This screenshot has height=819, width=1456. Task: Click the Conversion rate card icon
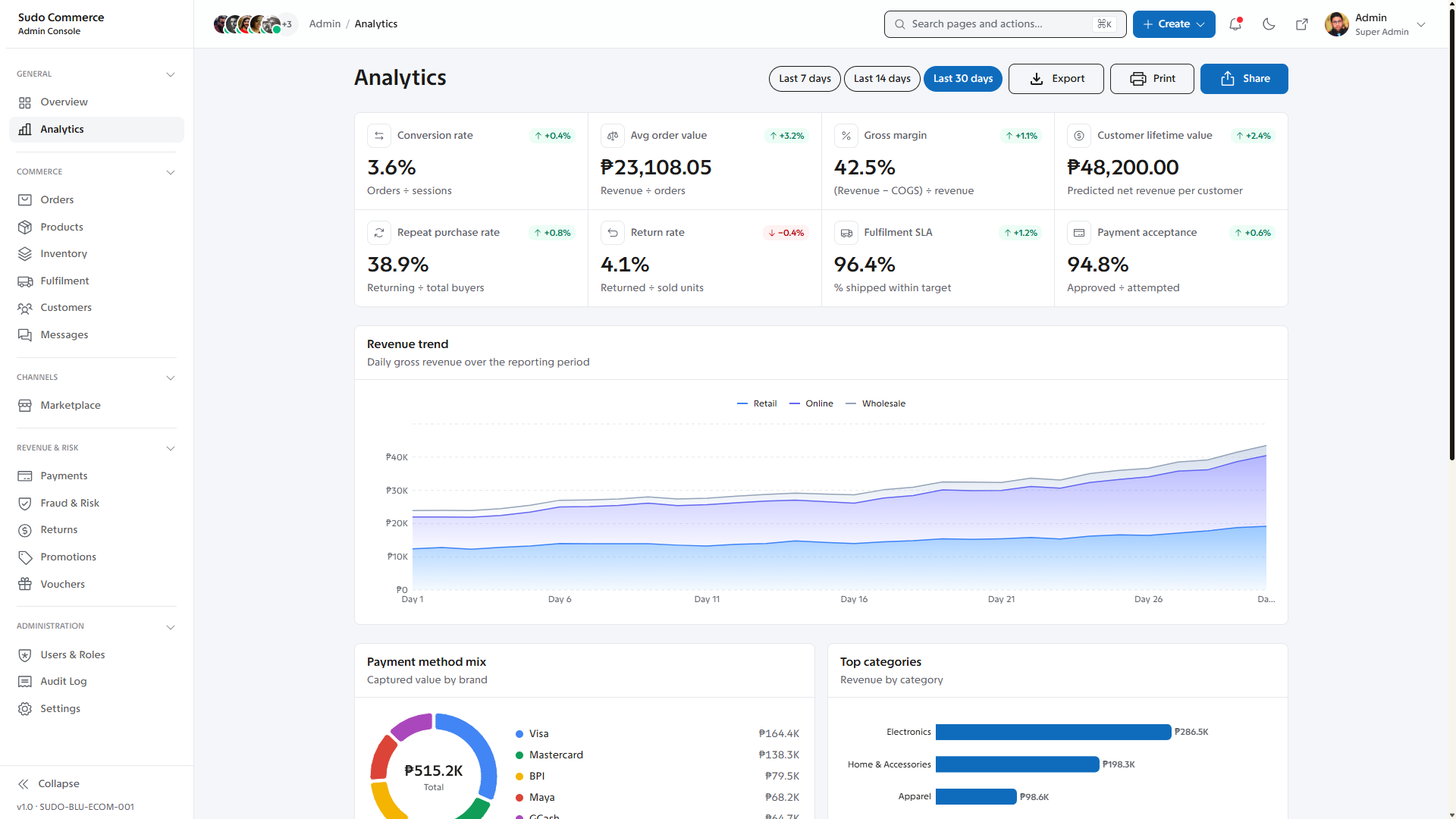pos(379,136)
